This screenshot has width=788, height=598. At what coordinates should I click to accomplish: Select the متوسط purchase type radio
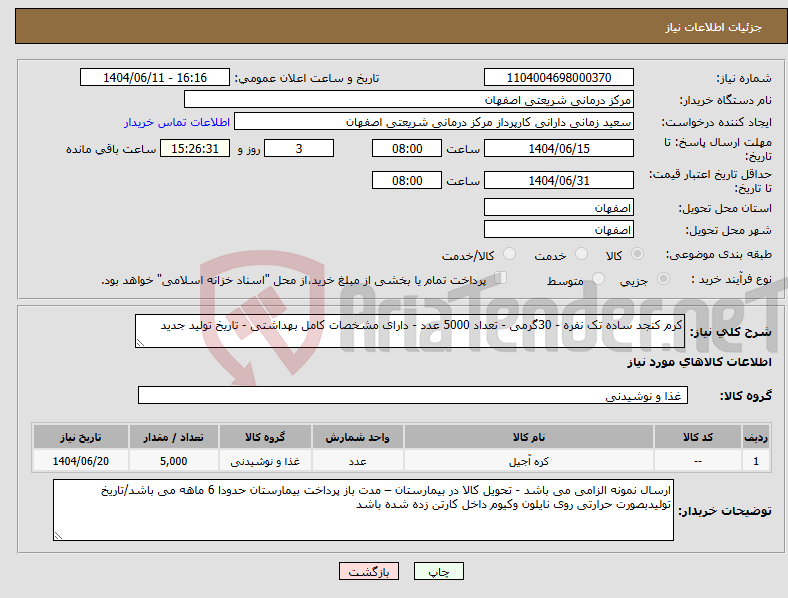598,279
